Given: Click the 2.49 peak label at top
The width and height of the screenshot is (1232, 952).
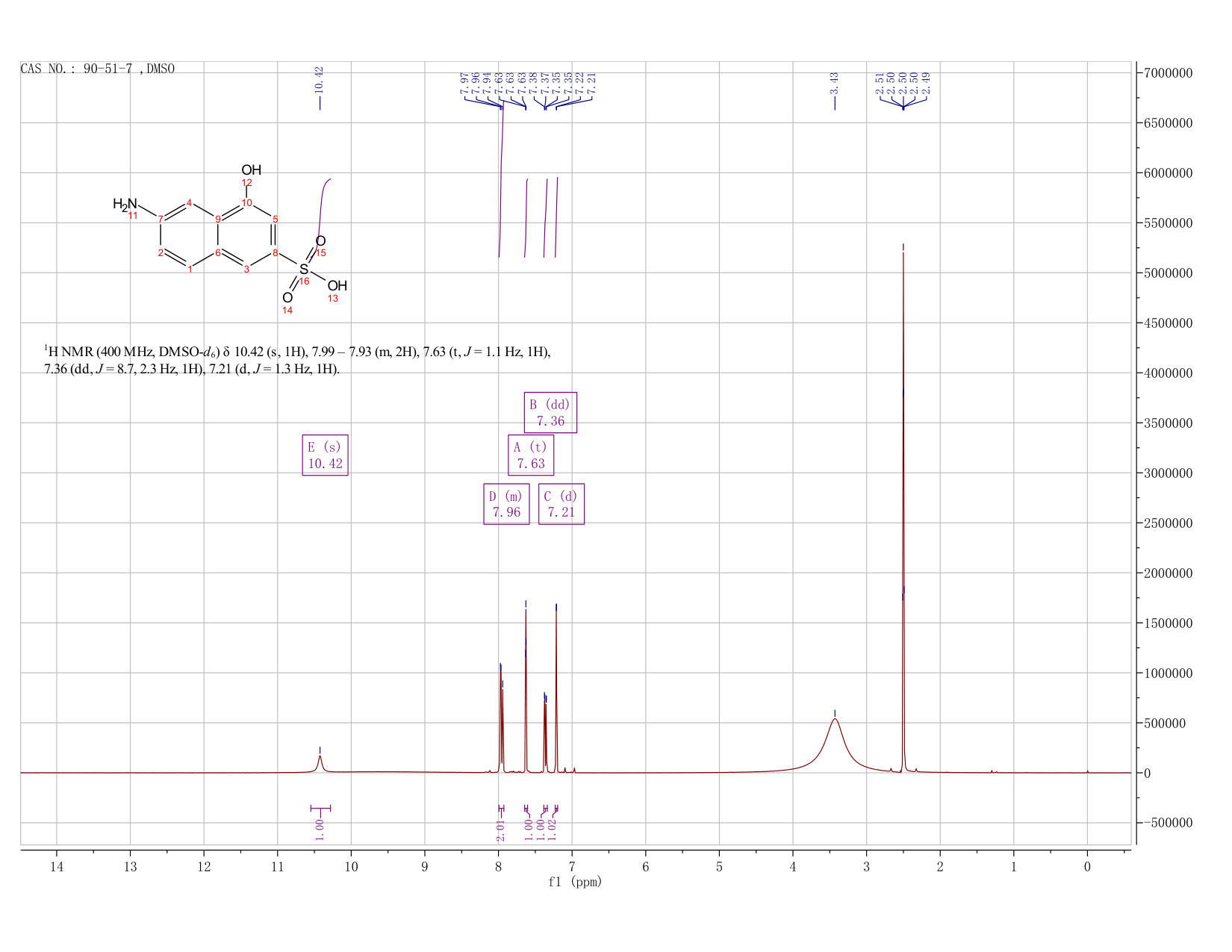Looking at the screenshot, I should 926,83.
